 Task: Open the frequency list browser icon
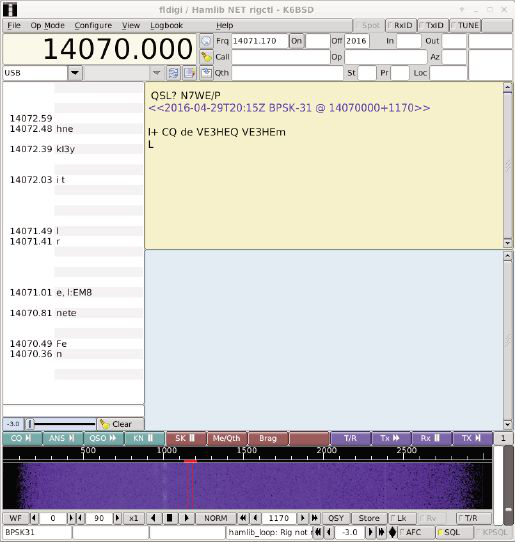pyautogui.click(x=173, y=73)
